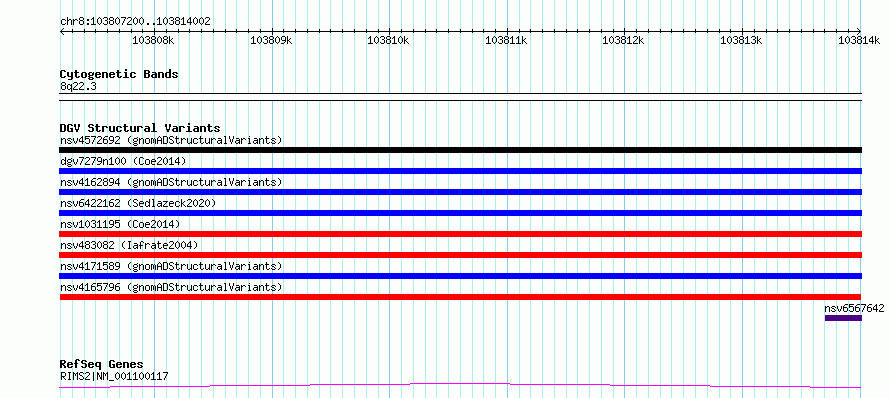890x398 pixels.
Task: Click the 103808k ruler label
Action: (x=153, y=40)
